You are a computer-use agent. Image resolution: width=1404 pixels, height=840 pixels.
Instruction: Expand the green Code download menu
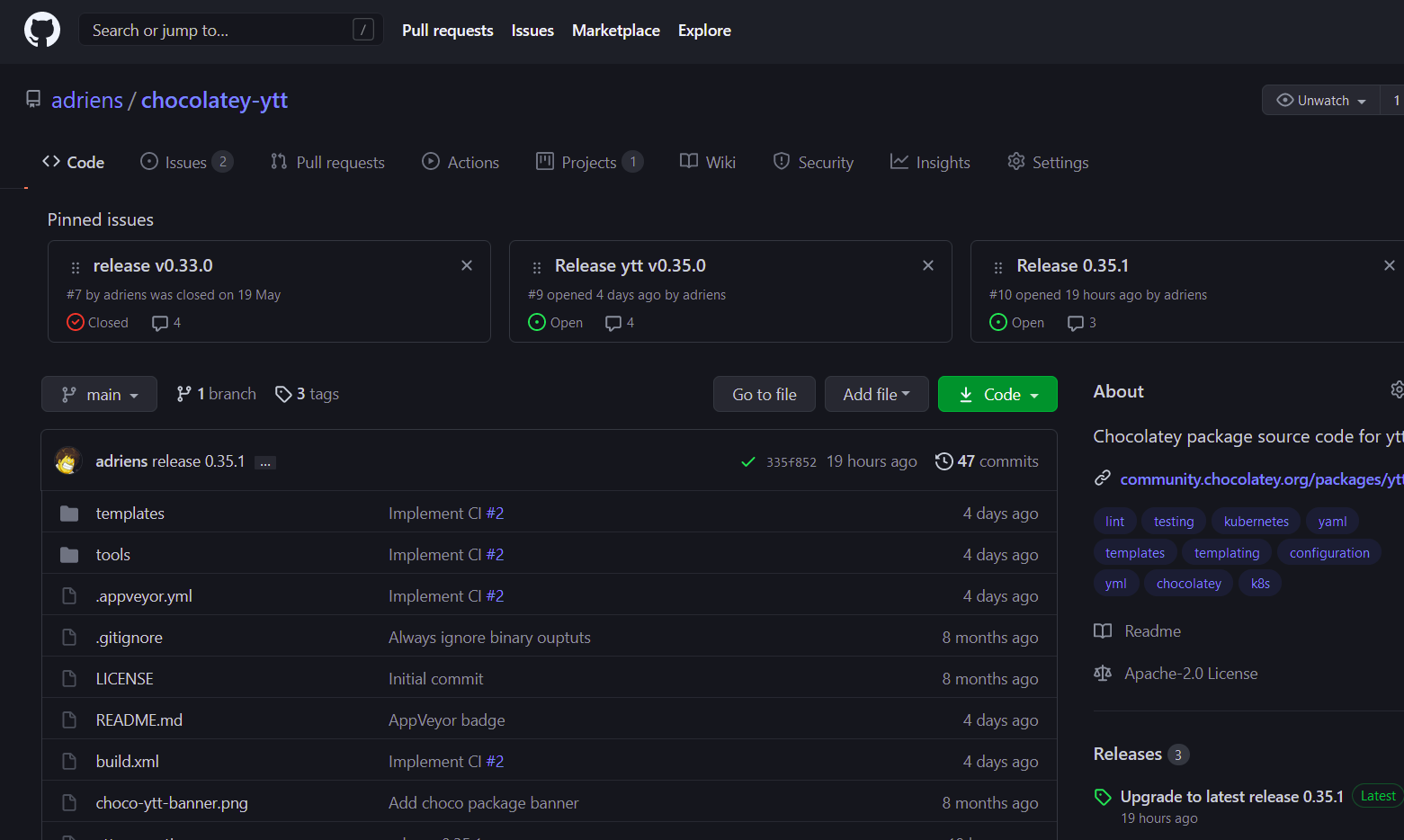(997, 394)
